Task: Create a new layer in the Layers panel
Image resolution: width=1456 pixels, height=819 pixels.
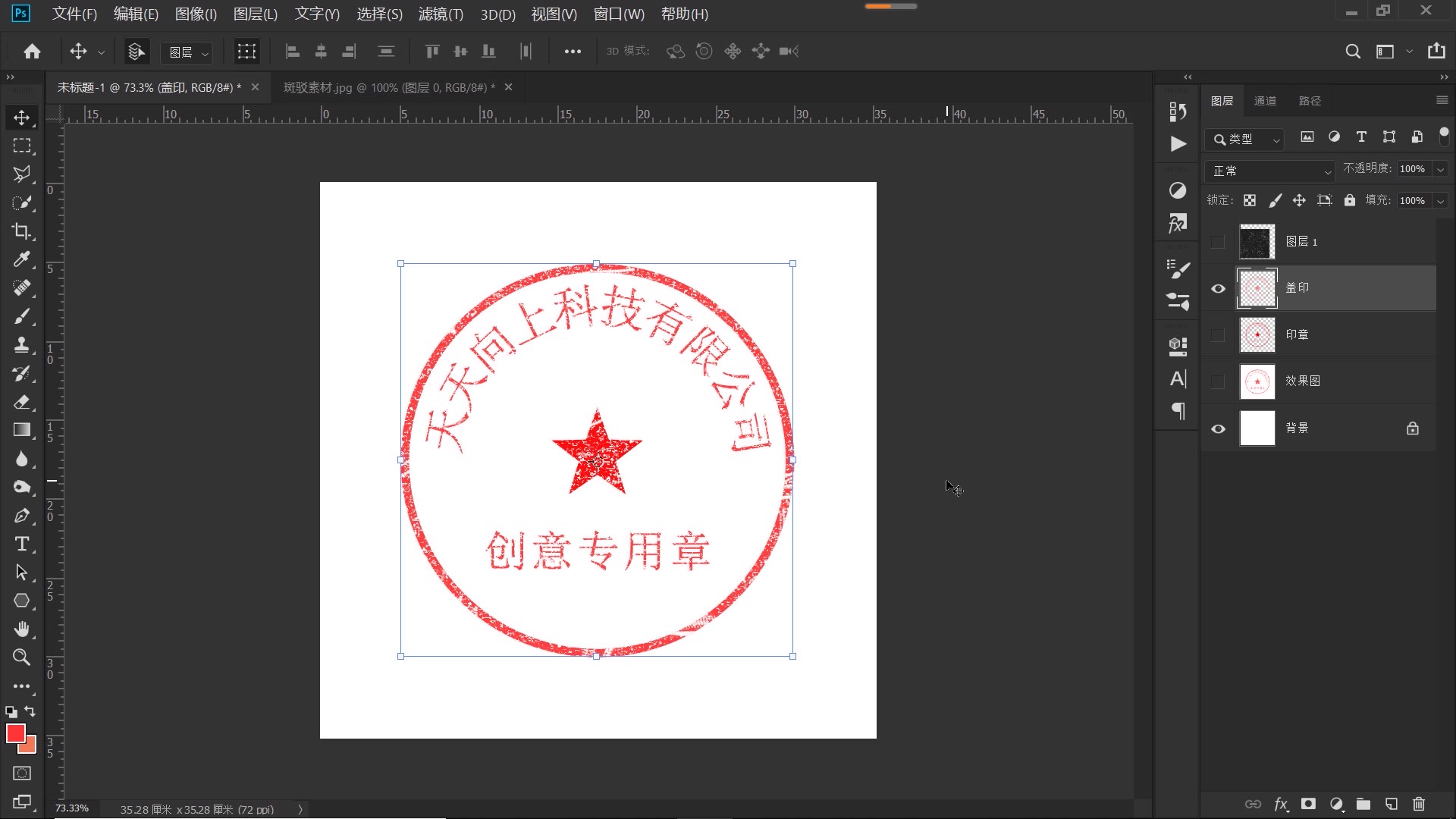Action: 1391,805
